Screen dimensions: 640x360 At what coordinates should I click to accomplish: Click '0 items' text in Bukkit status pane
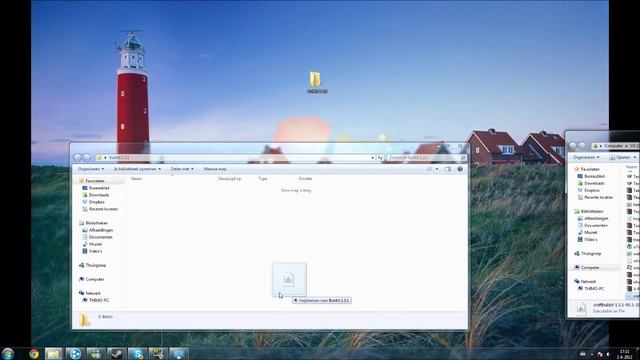pyautogui.click(x=105, y=317)
